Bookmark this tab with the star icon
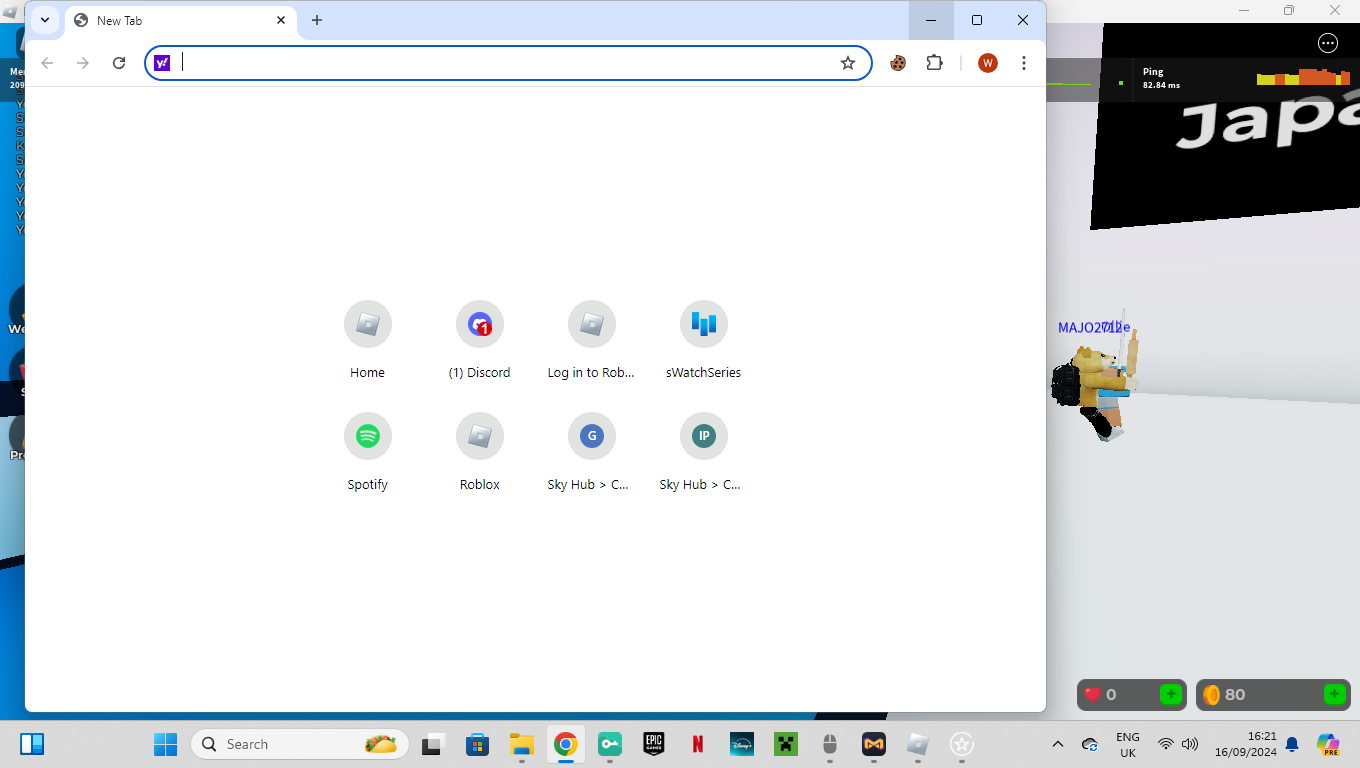This screenshot has width=1360, height=768. click(x=848, y=63)
